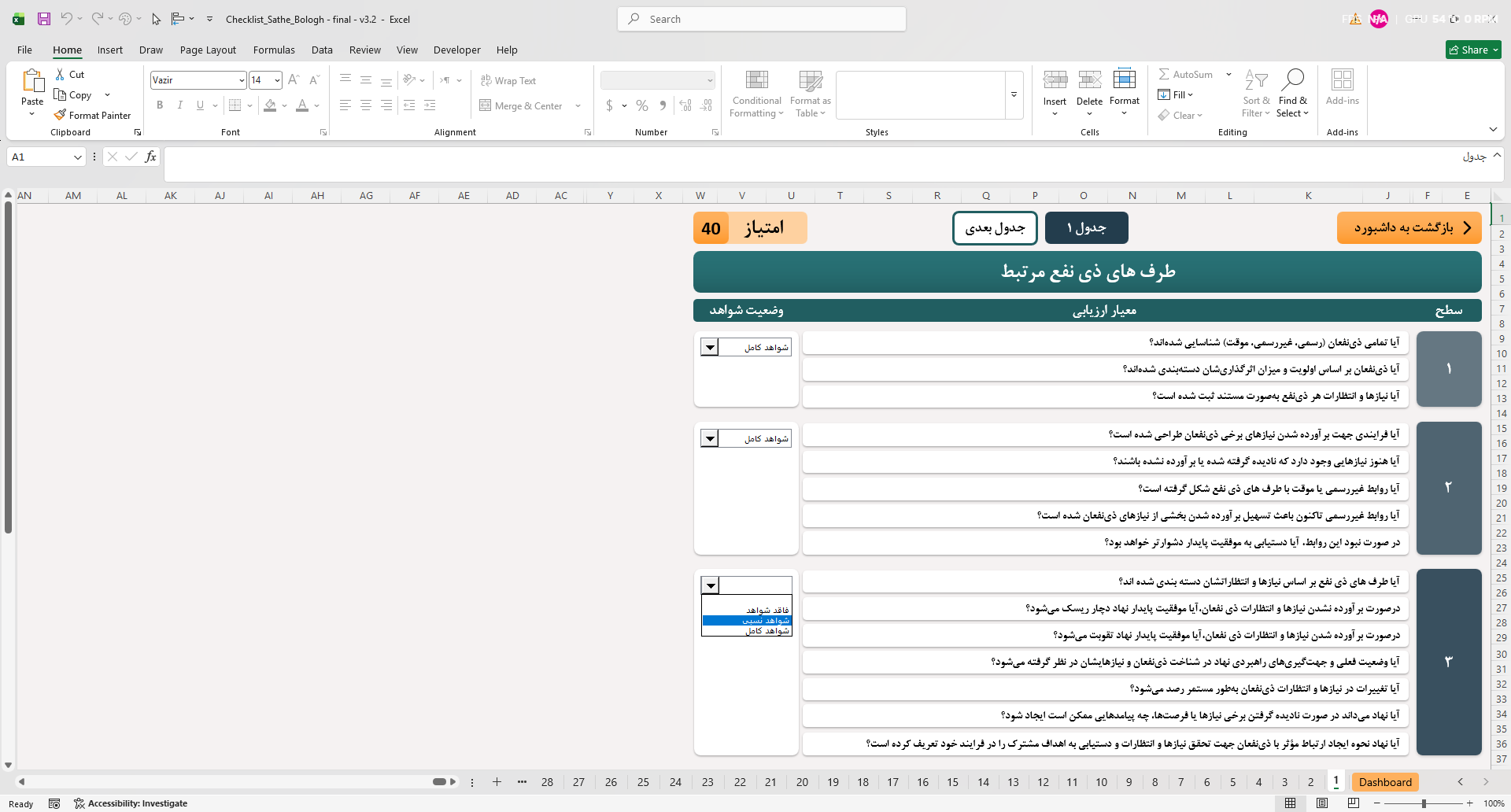Click the Increase Indent icon

point(430,105)
